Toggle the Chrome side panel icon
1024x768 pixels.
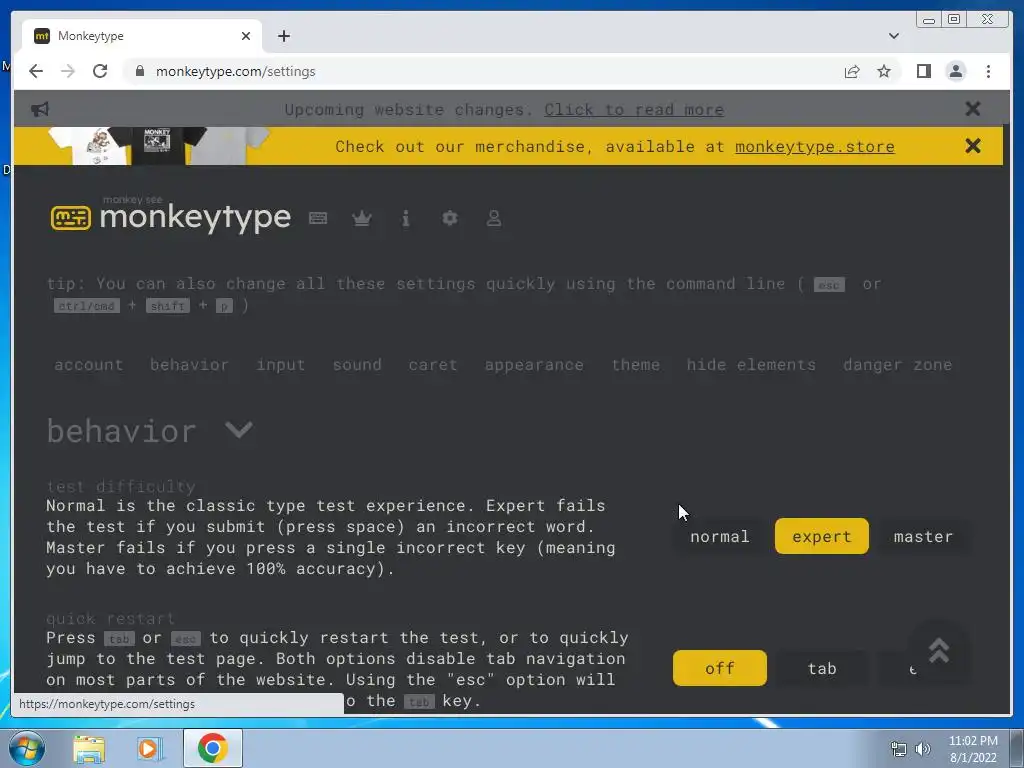(923, 71)
